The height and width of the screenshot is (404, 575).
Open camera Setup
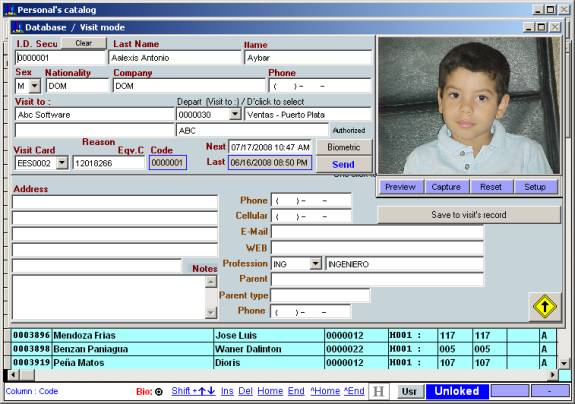coord(535,187)
